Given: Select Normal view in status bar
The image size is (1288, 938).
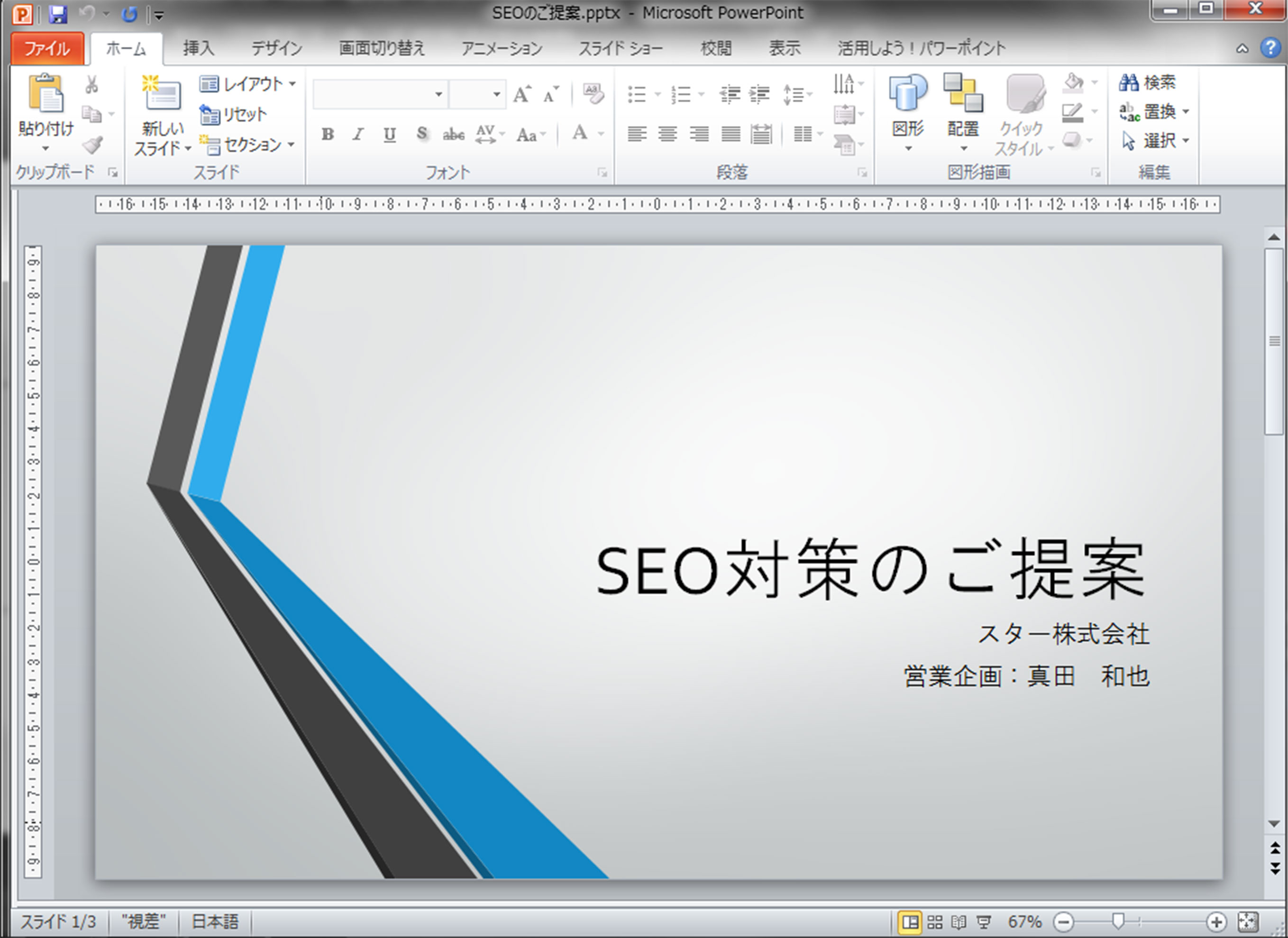Looking at the screenshot, I should pos(910,921).
